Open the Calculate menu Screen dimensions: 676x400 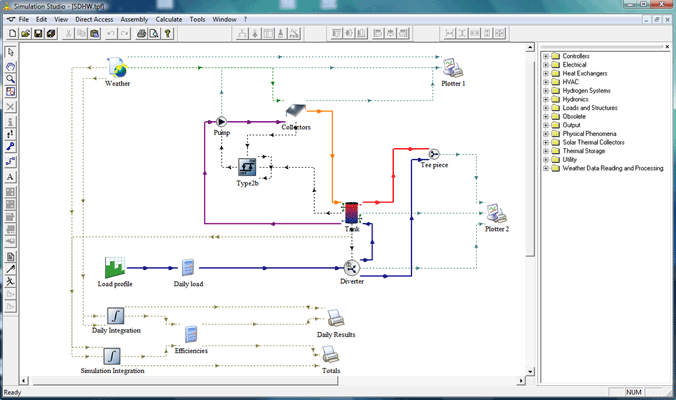tap(168, 19)
